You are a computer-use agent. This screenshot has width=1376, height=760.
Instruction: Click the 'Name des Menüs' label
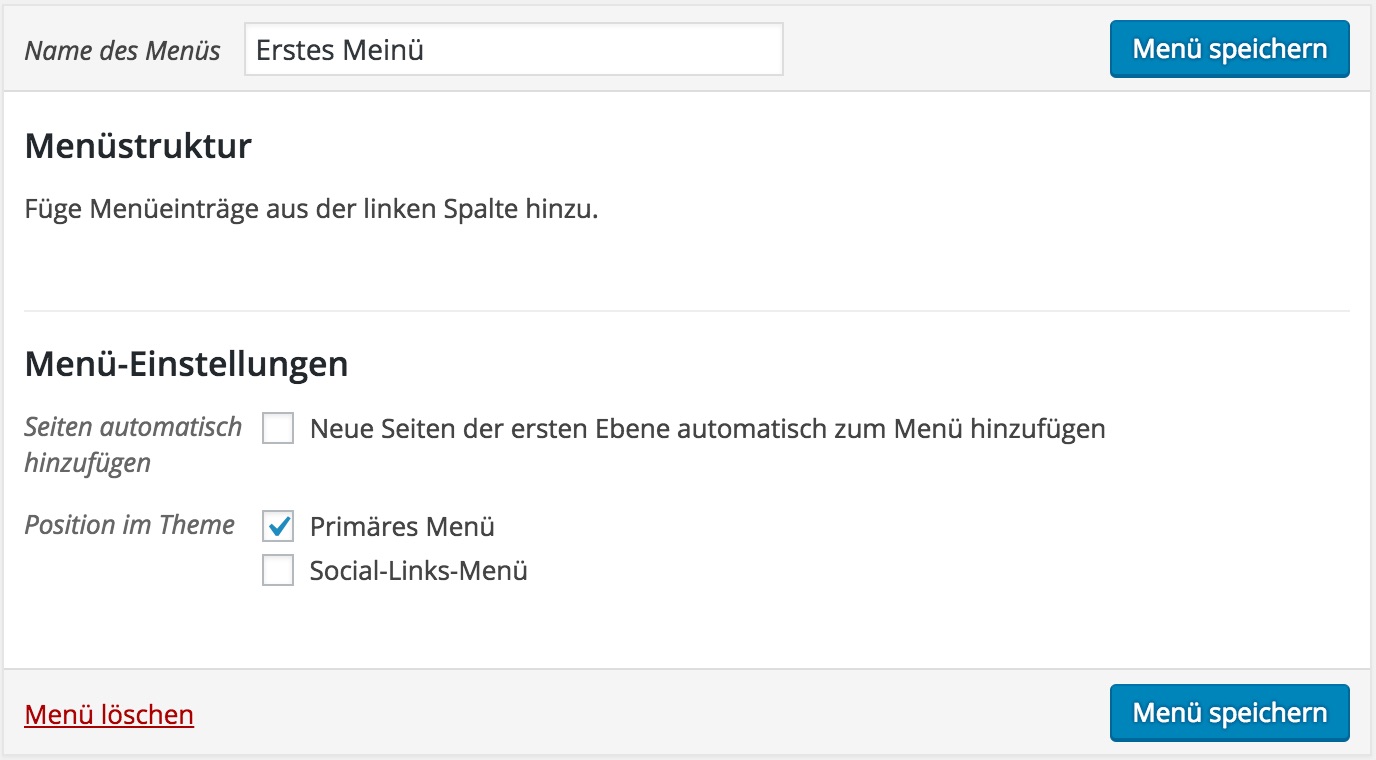pyautogui.click(x=122, y=51)
